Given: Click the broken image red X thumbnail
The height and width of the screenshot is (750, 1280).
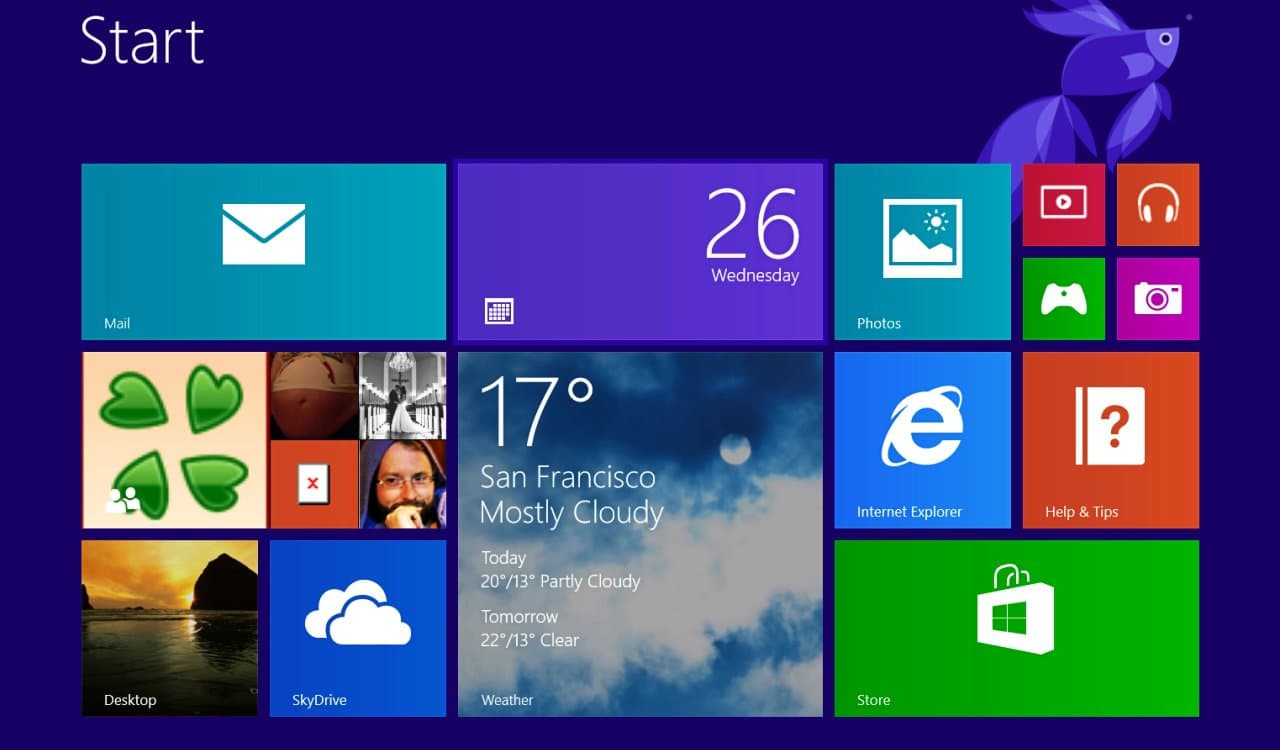Looking at the screenshot, I should tap(314, 484).
